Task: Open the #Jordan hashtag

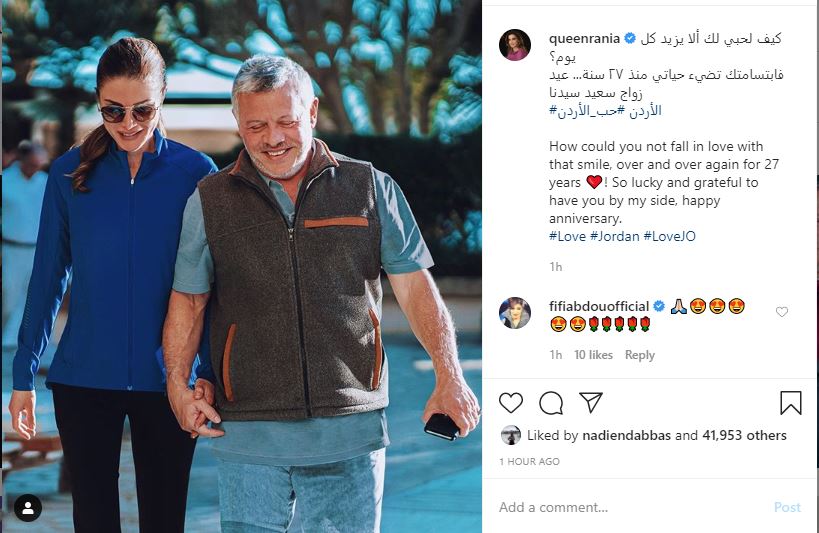Action: (x=615, y=236)
